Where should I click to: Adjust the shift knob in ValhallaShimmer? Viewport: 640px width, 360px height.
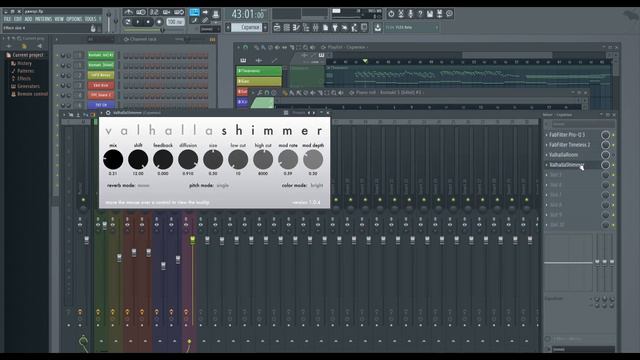pyautogui.click(x=138, y=159)
